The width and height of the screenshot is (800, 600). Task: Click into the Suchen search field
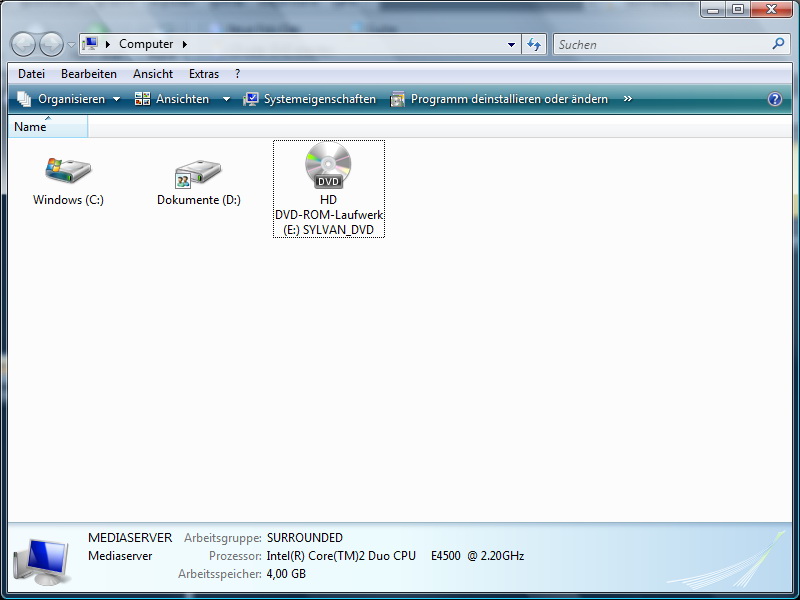pyautogui.click(x=663, y=44)
